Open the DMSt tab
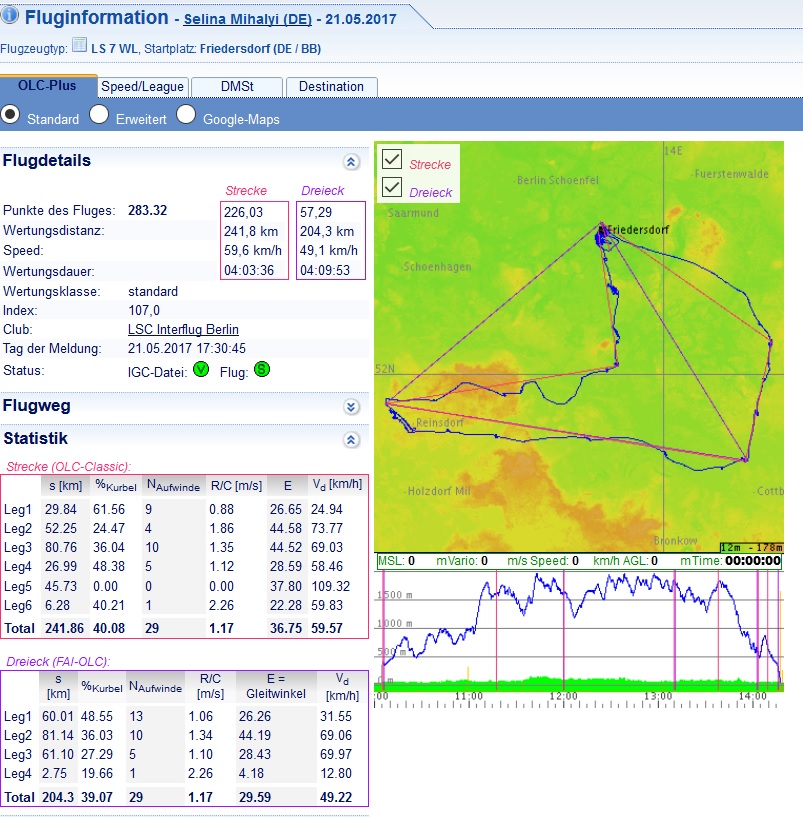 click(x=237, y=87)
